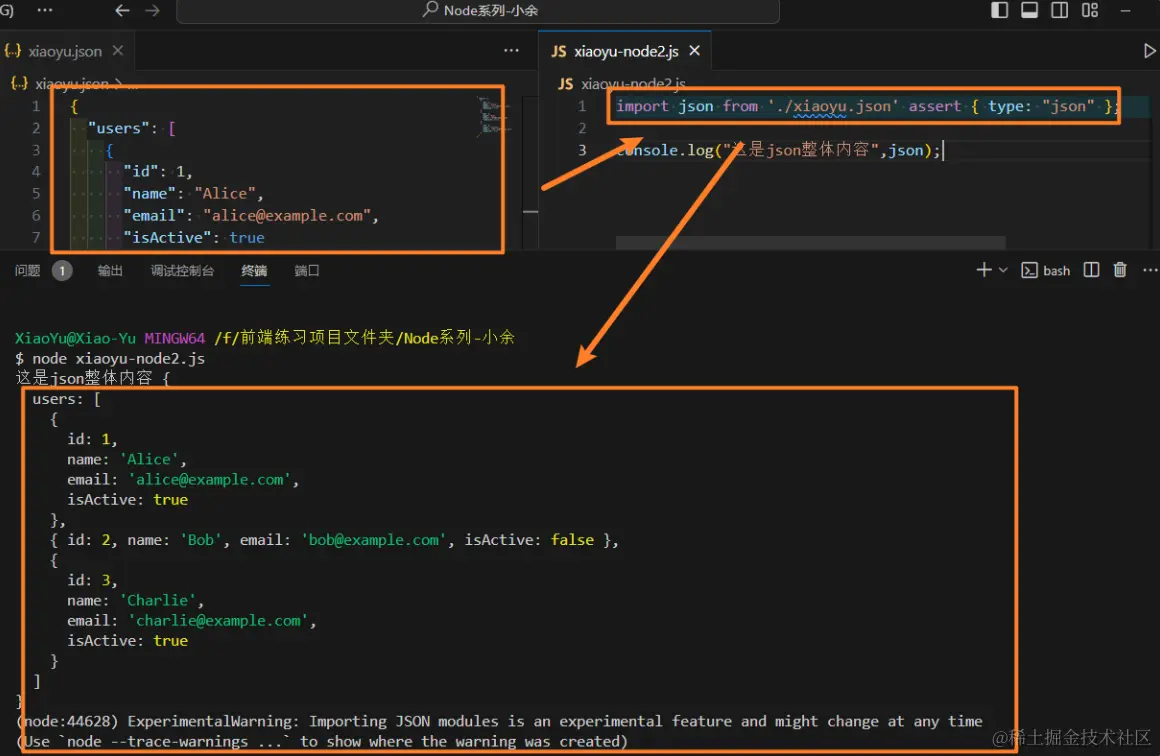Kill terminal with trash icon
The width and height of the screenshot is (1160, 756).
tap(1120, 270)
